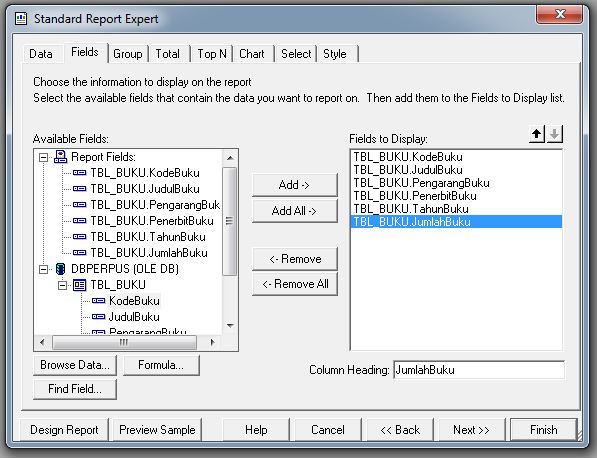Viewport: 597px width, 458px height.
Task: Click field icon beside TBL_BUKU.JudulBuku in tree
Action: (79, 189)
